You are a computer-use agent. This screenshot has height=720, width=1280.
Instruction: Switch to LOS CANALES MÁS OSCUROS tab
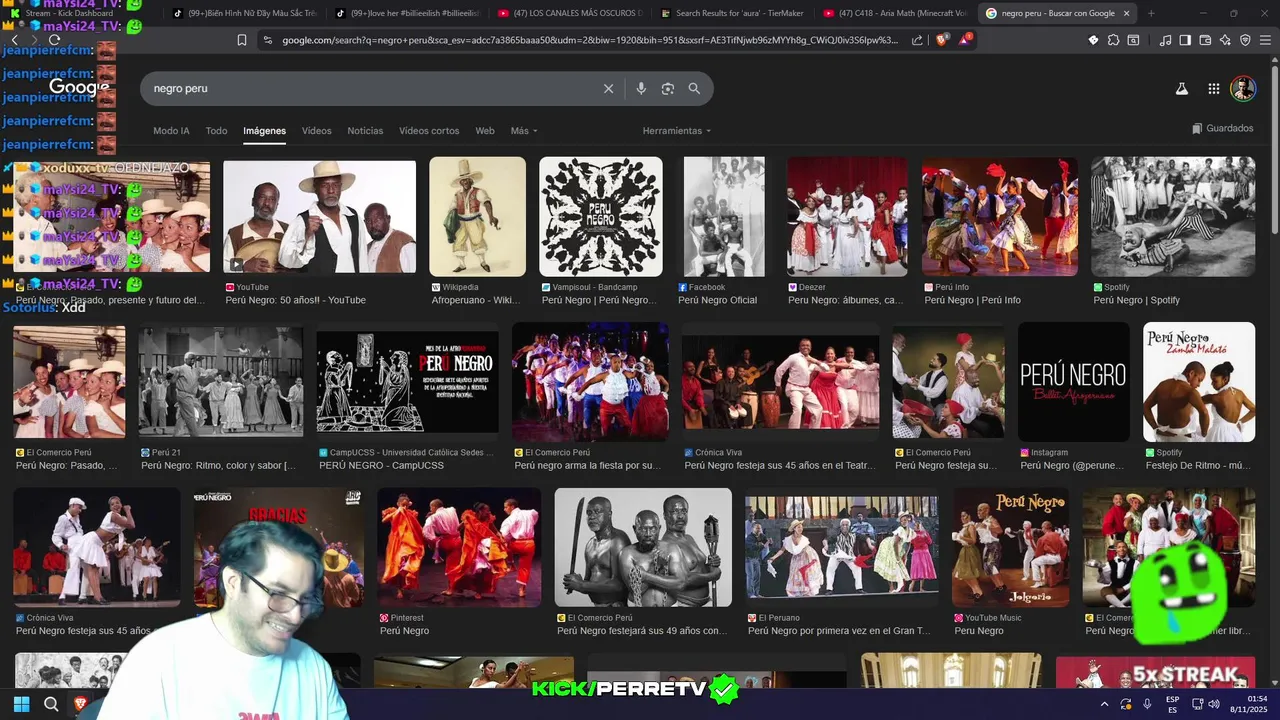pyautogui.click(x=569, y=13)
